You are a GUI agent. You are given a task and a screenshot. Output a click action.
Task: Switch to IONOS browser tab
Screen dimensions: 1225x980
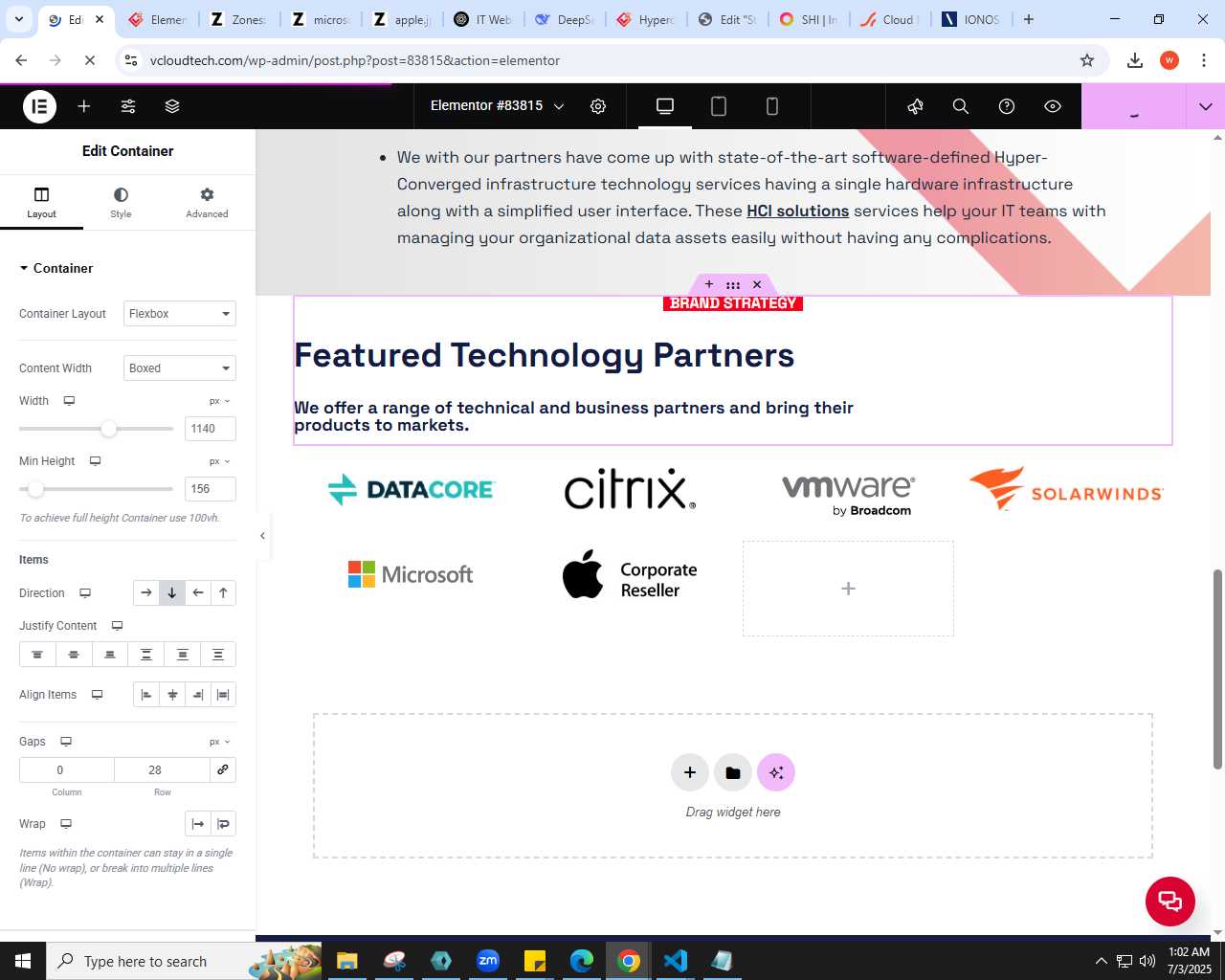970,19
